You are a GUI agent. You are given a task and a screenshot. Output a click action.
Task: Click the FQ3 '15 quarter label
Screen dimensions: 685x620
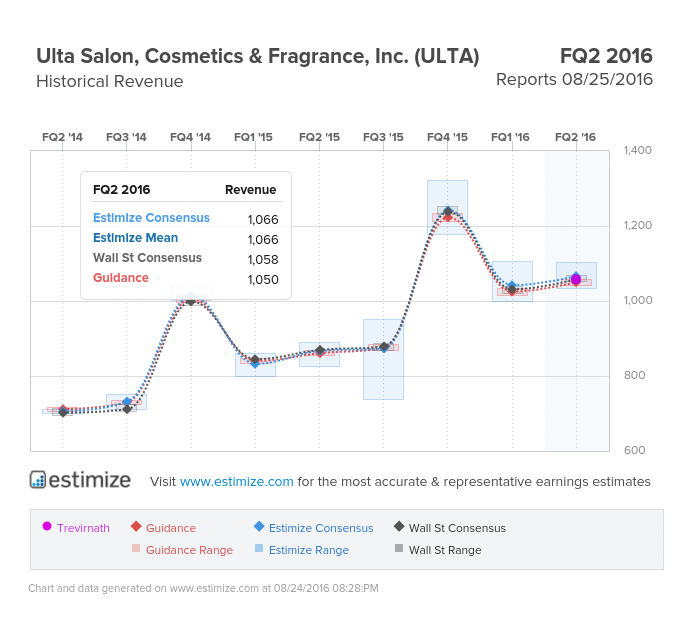[x=383, y=137]
